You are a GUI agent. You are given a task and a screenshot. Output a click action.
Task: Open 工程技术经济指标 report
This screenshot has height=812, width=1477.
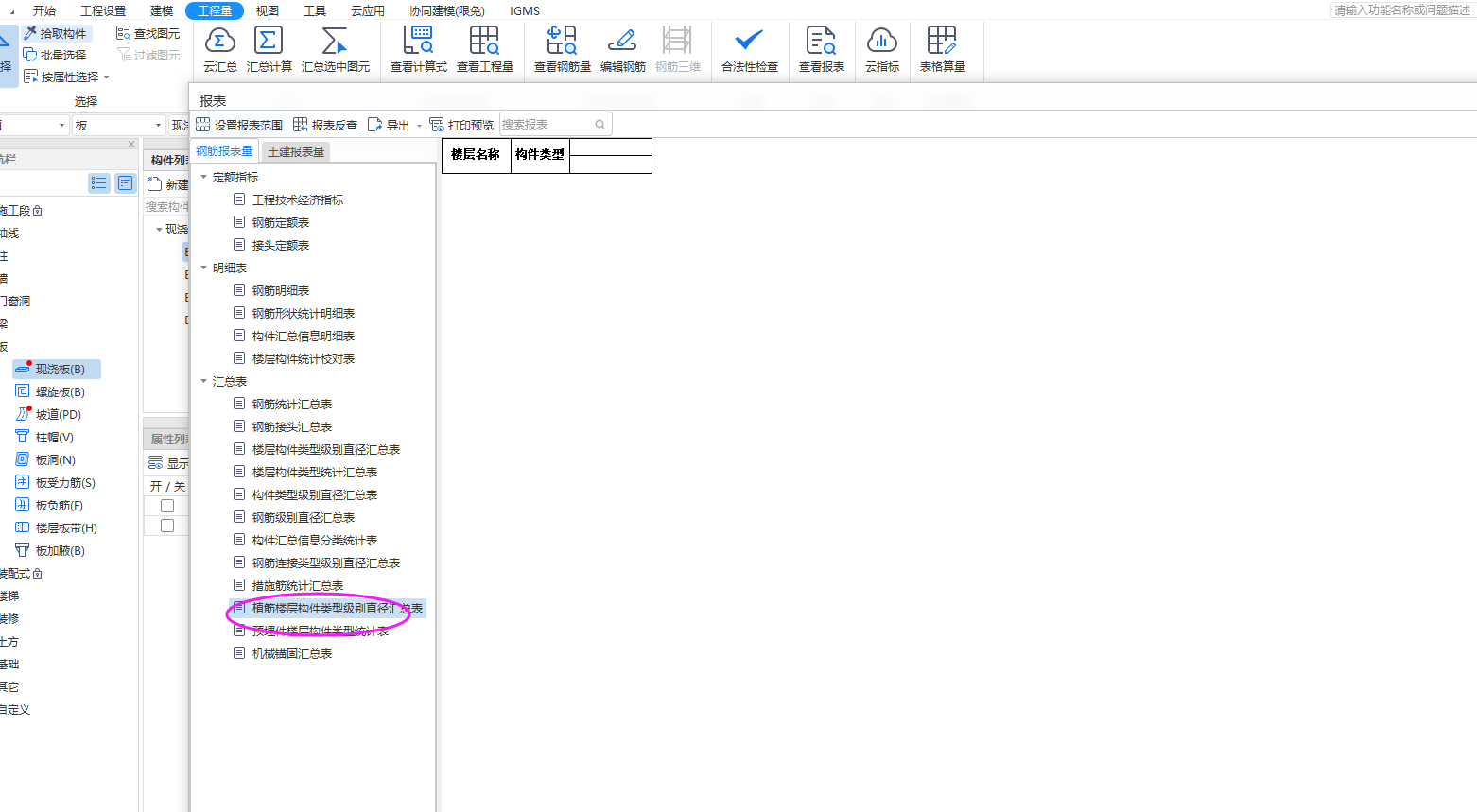[x=298, y=199]
